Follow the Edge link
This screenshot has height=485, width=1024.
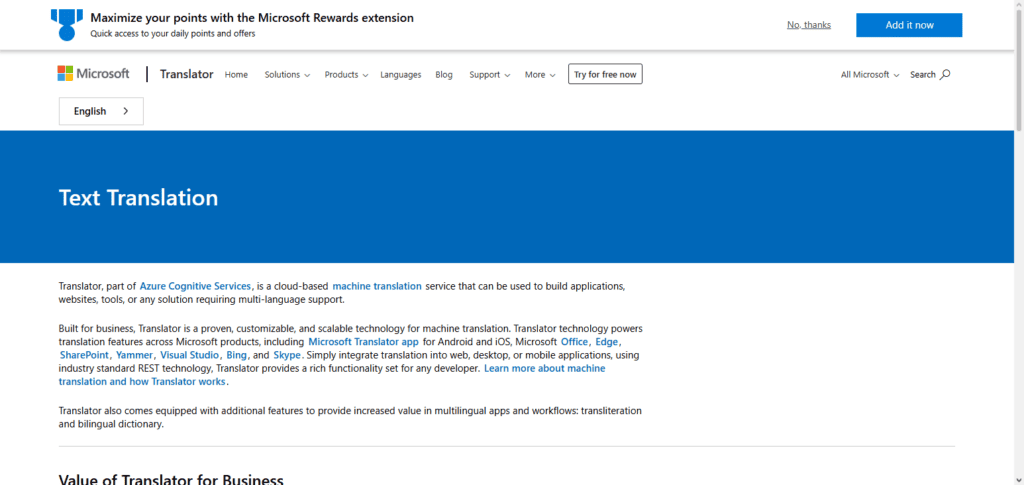(x=607, y=341)
